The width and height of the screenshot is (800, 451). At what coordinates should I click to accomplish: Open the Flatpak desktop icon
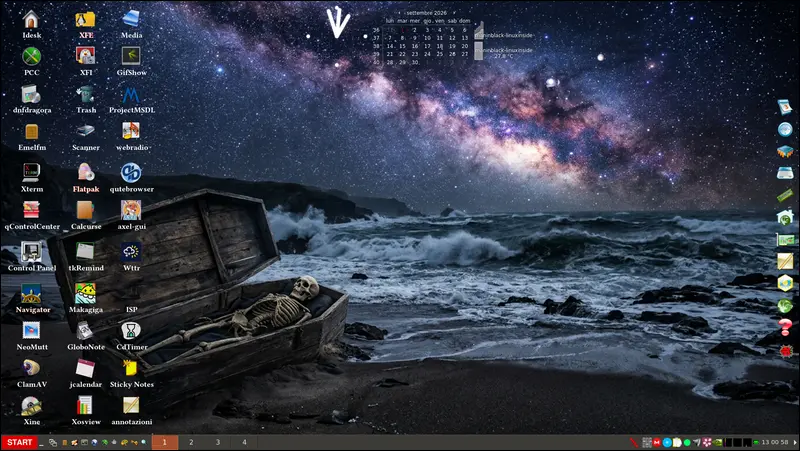tap(85, 172)
